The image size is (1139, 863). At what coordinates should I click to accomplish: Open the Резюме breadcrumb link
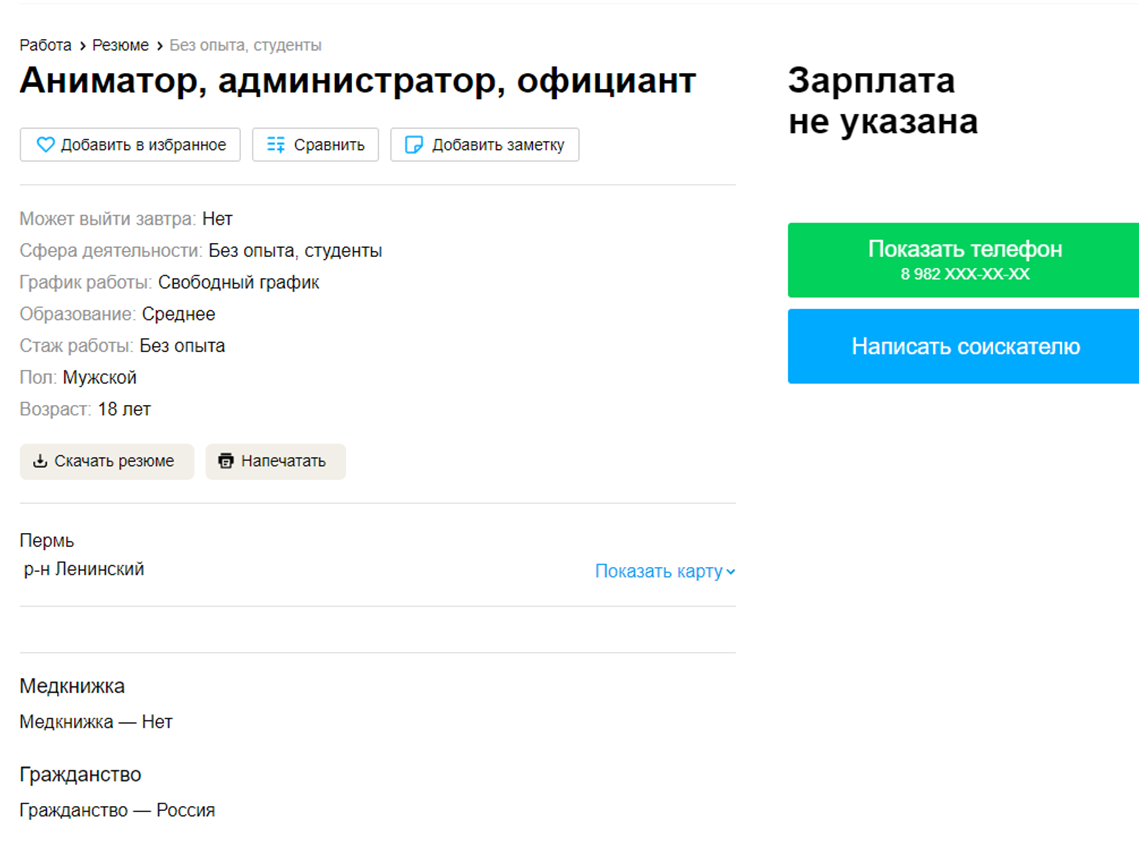(x=121, y=45)
